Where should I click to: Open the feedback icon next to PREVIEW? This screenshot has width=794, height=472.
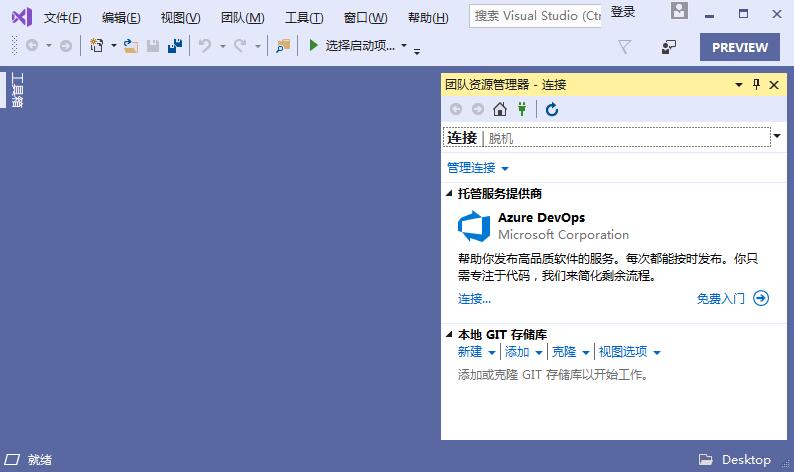pyautogui.click(x=669, y=47)
